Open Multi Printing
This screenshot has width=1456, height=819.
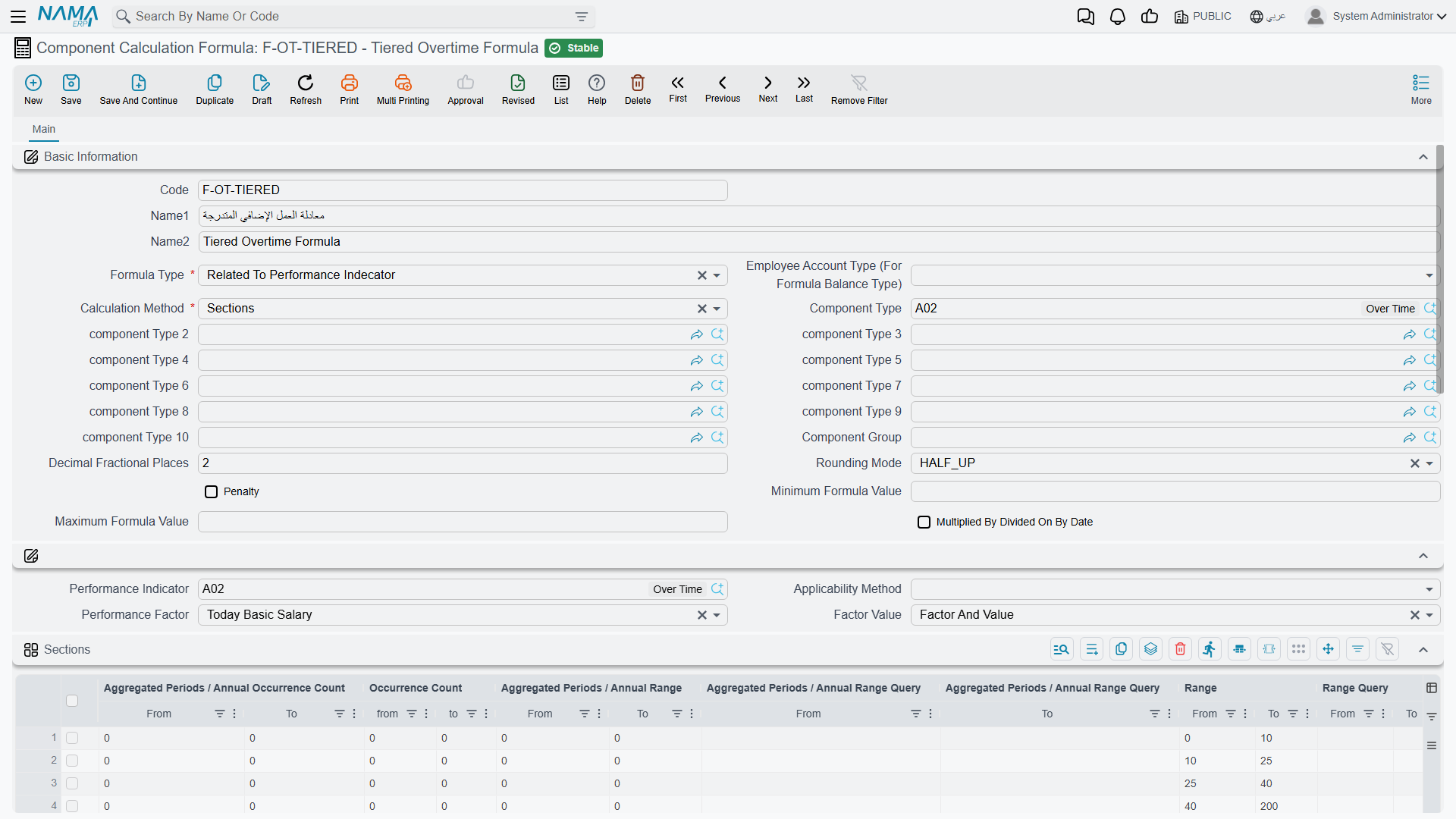(x=403, y=83)
